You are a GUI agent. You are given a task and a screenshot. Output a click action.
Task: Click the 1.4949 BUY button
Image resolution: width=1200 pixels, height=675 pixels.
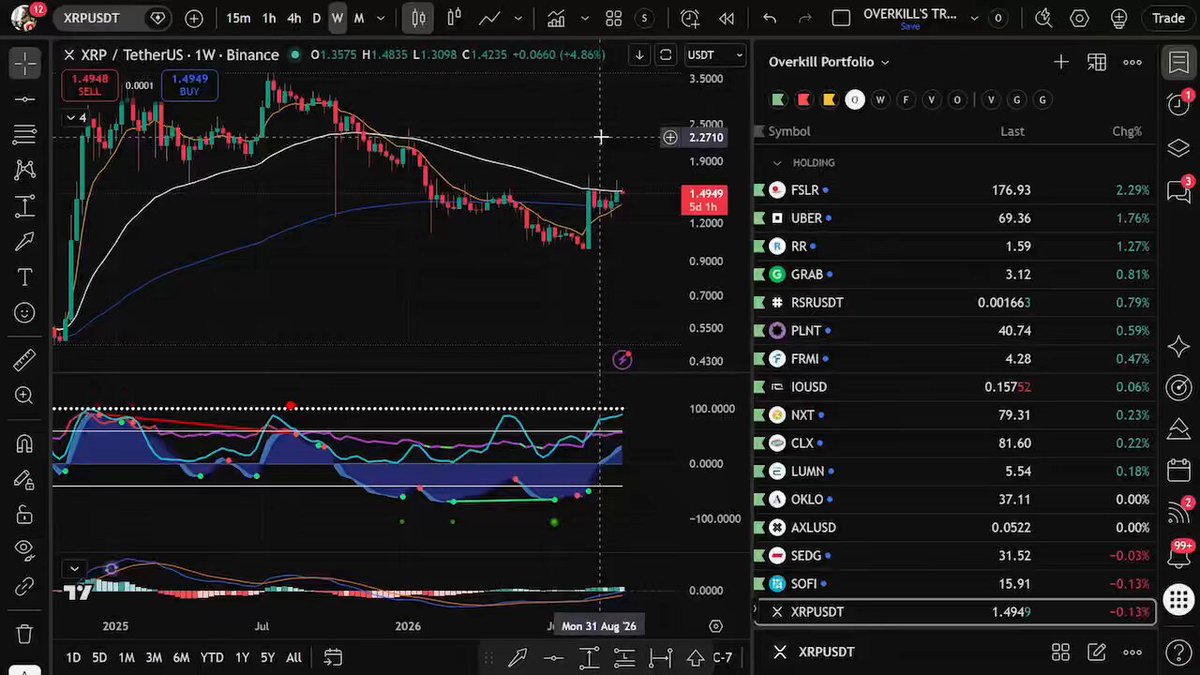190,85
